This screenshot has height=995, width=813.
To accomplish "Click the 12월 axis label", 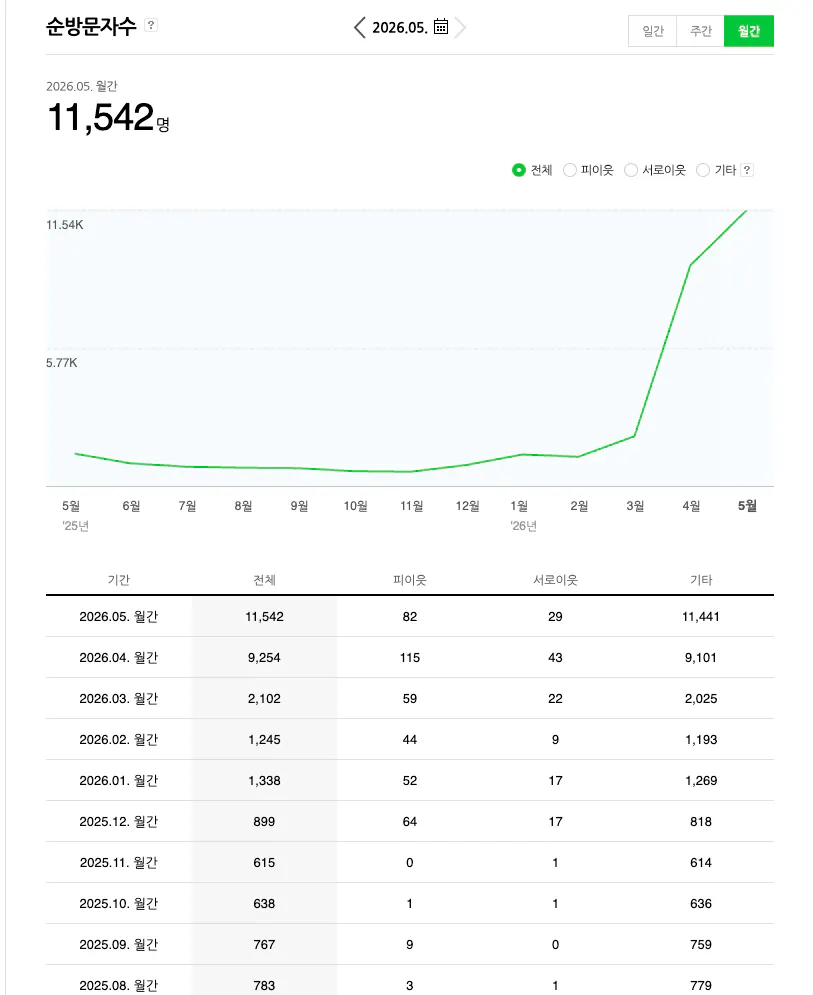I will [467, 506].
